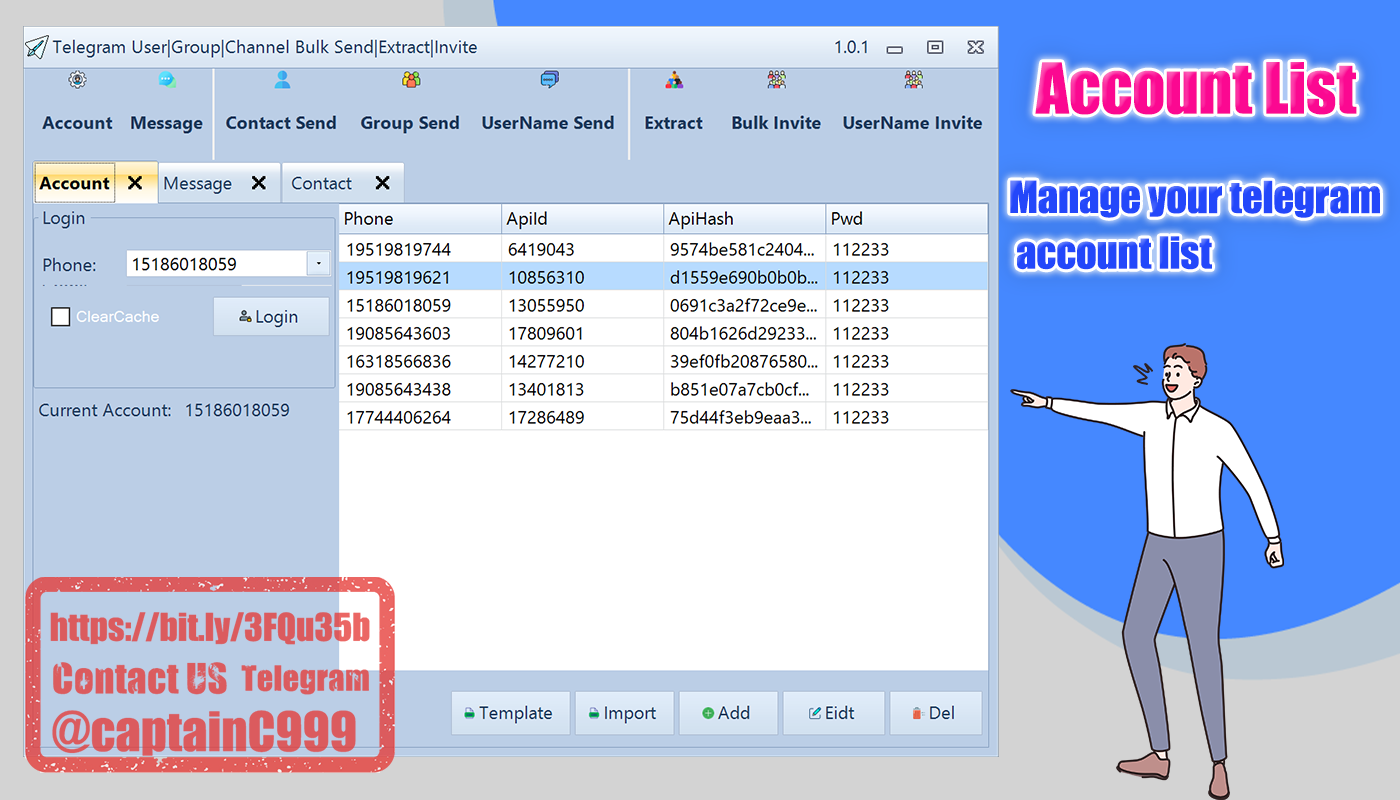Switch to the Message tab
Viewport: 1400px width, 800px height.
[198, 183]
